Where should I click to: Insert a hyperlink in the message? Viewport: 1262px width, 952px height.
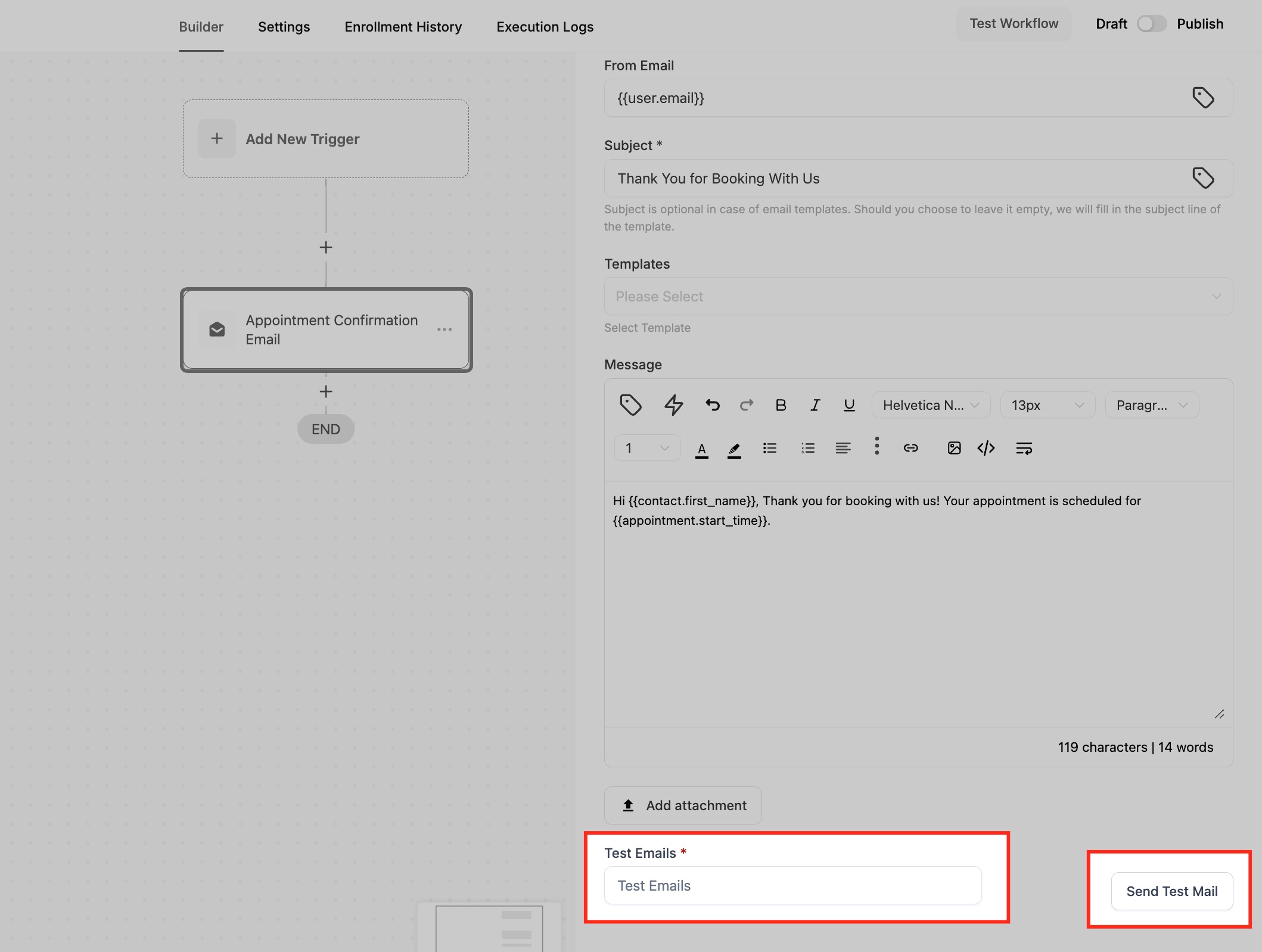[x=910, y=448]
